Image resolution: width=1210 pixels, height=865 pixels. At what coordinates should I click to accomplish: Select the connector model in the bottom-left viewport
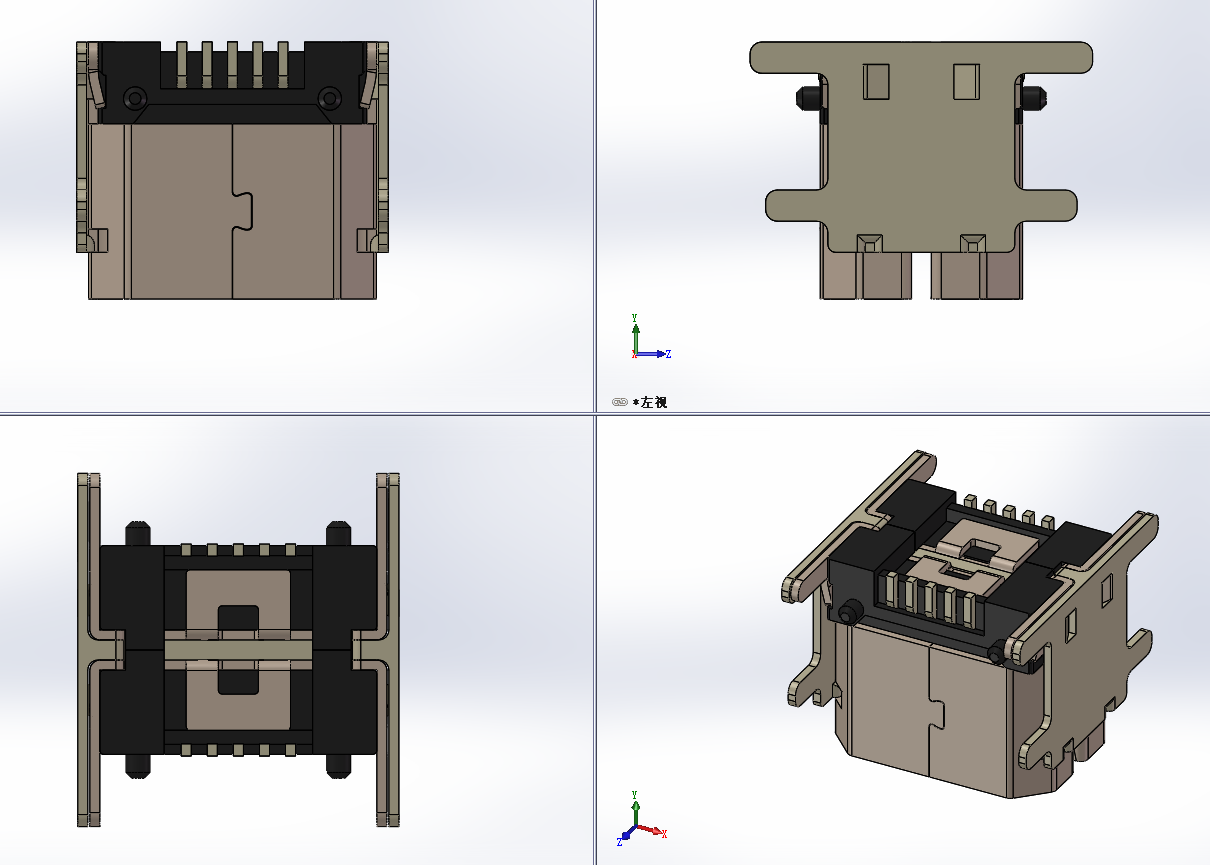point(238,649)
